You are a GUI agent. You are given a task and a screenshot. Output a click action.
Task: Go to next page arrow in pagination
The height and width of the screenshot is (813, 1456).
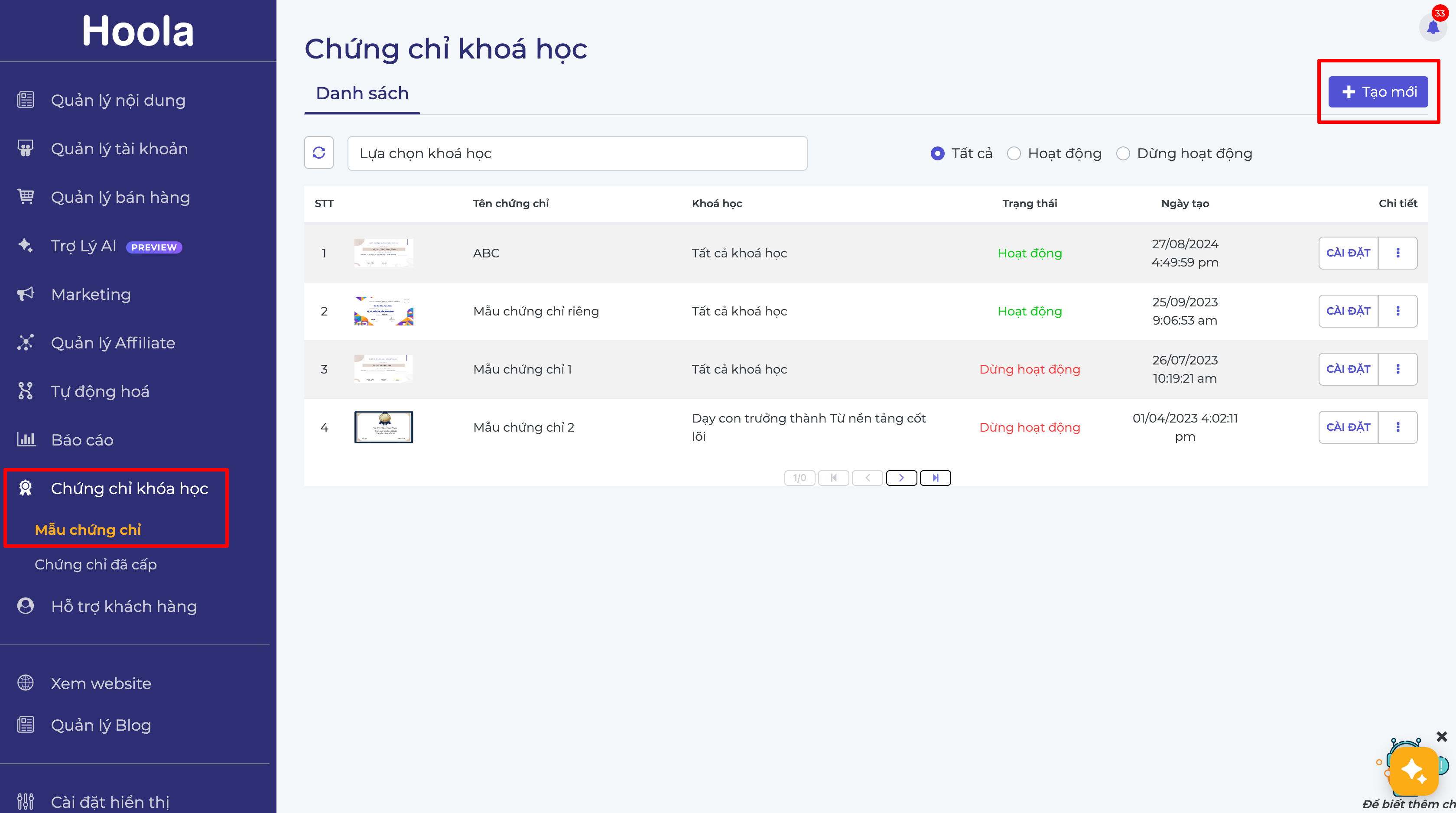click(901, 478)
